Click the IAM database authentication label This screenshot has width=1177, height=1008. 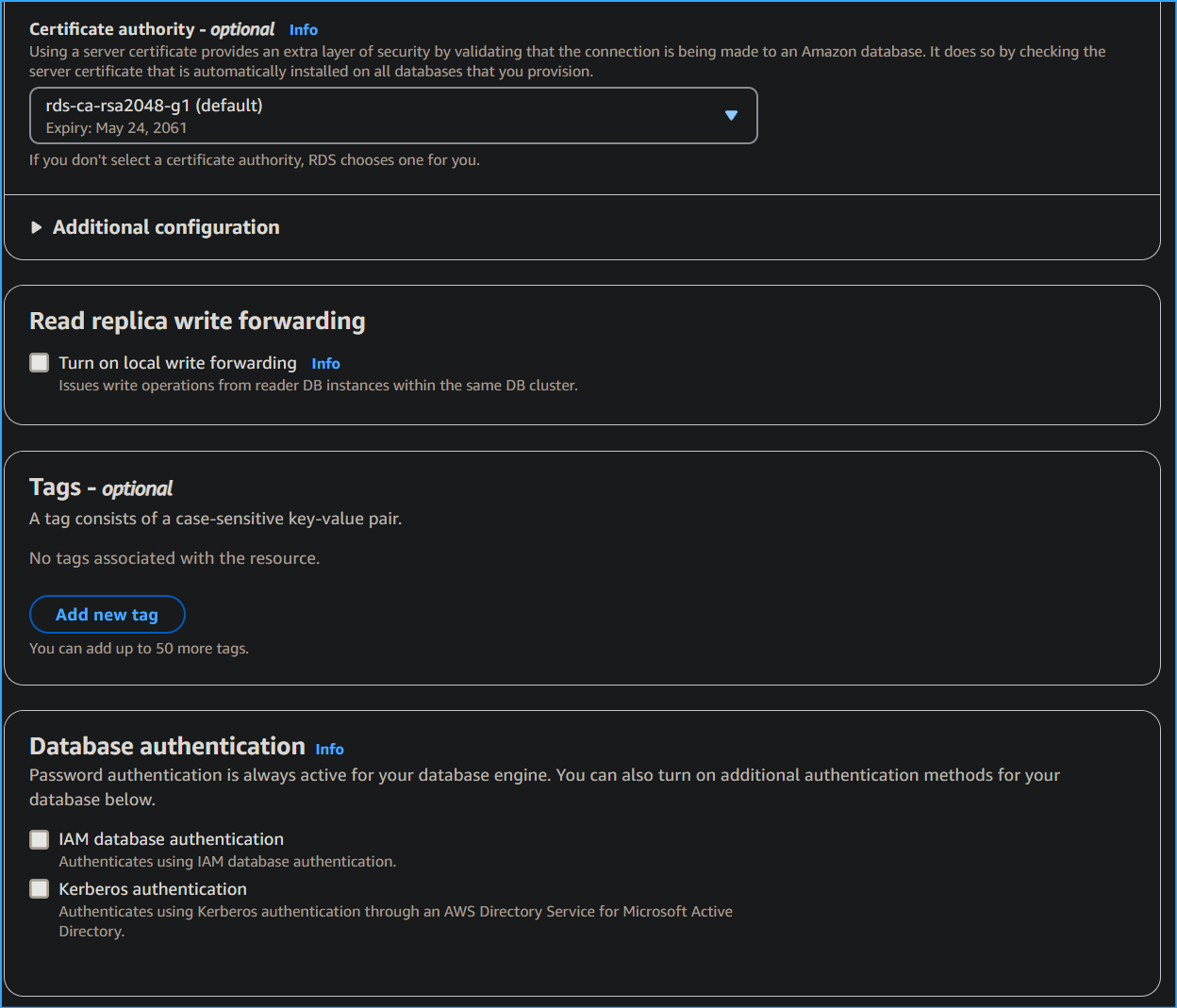171,838
